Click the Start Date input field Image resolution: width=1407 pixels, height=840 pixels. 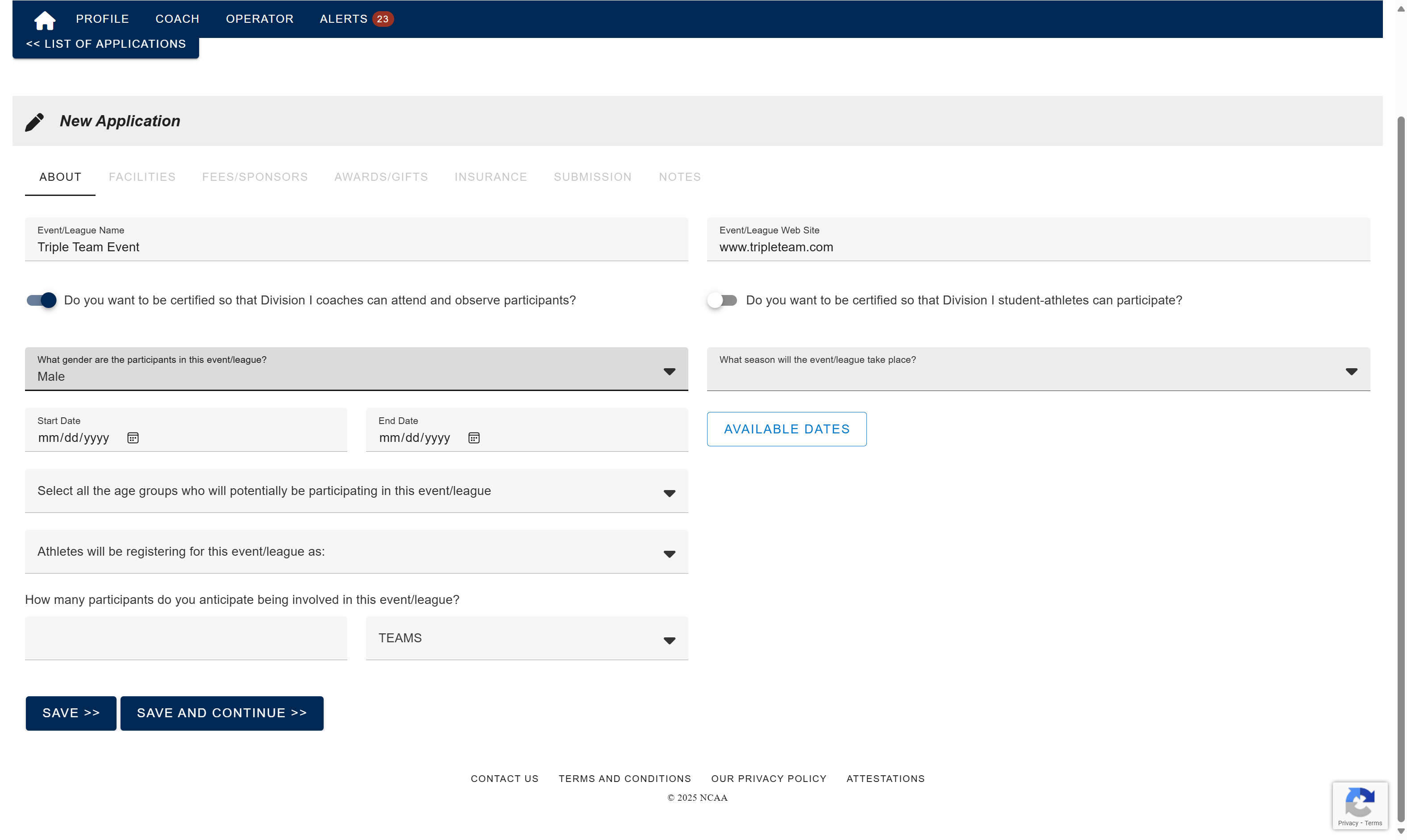point(186,430)
